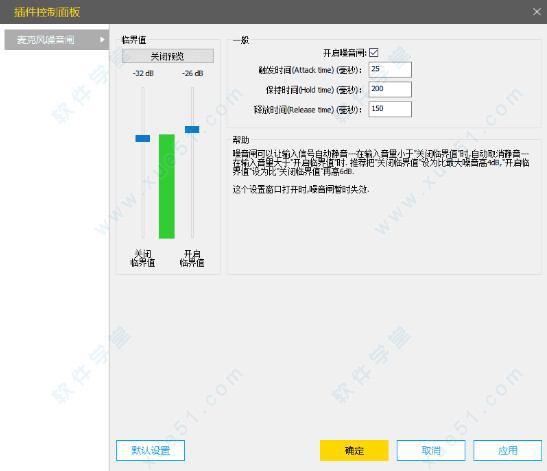Click the -32 dB value label

point(143,73)
